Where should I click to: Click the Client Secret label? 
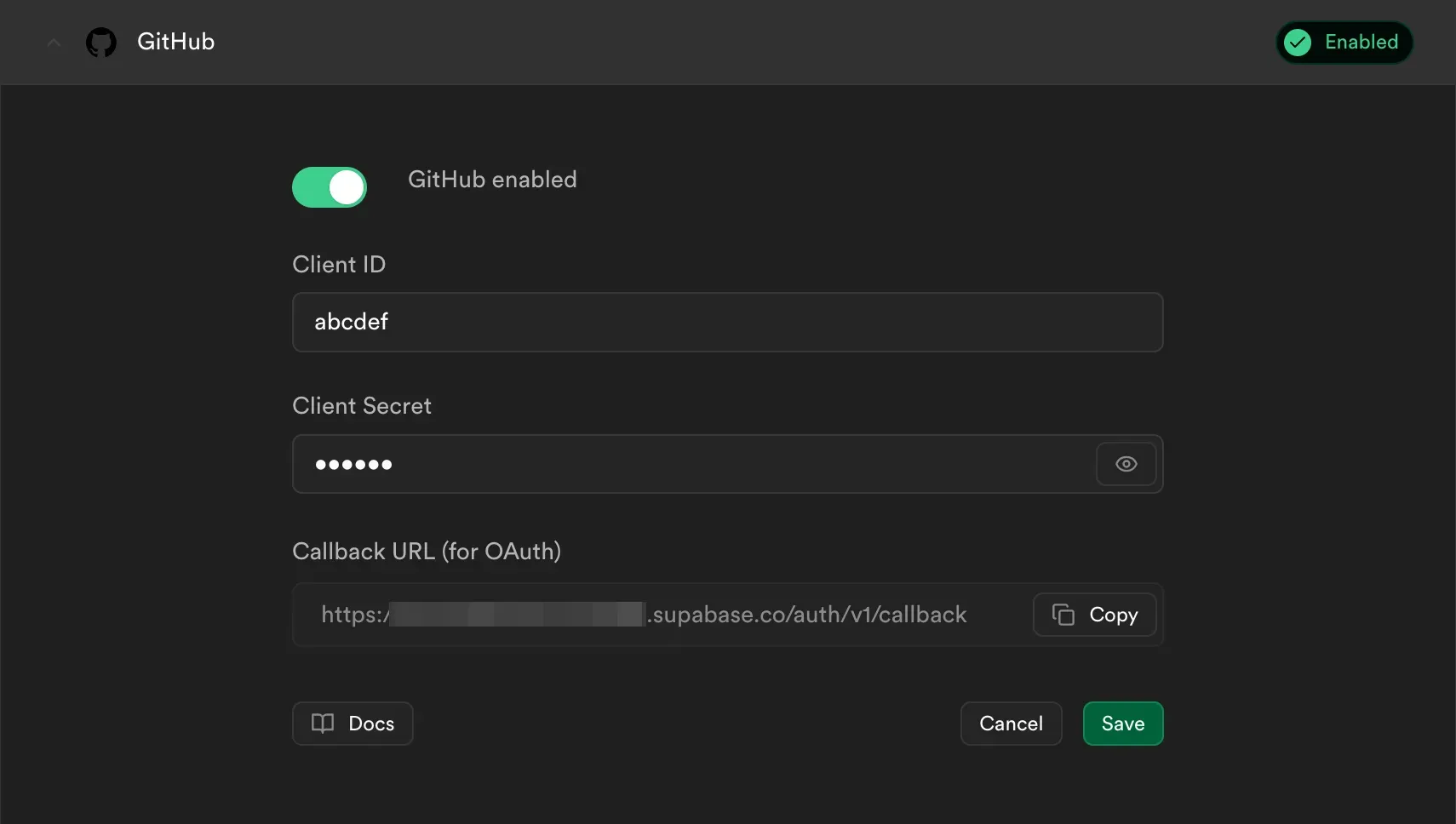(x=362, y=406)
